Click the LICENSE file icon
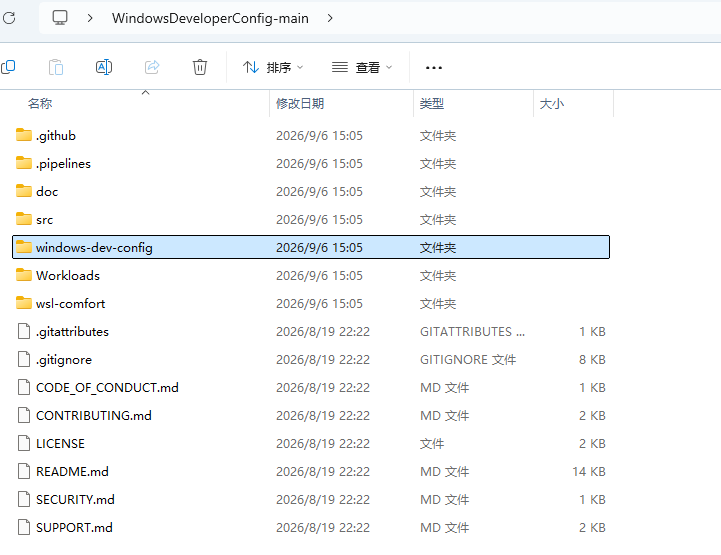The image size is (721, 555). click(24, 443)
